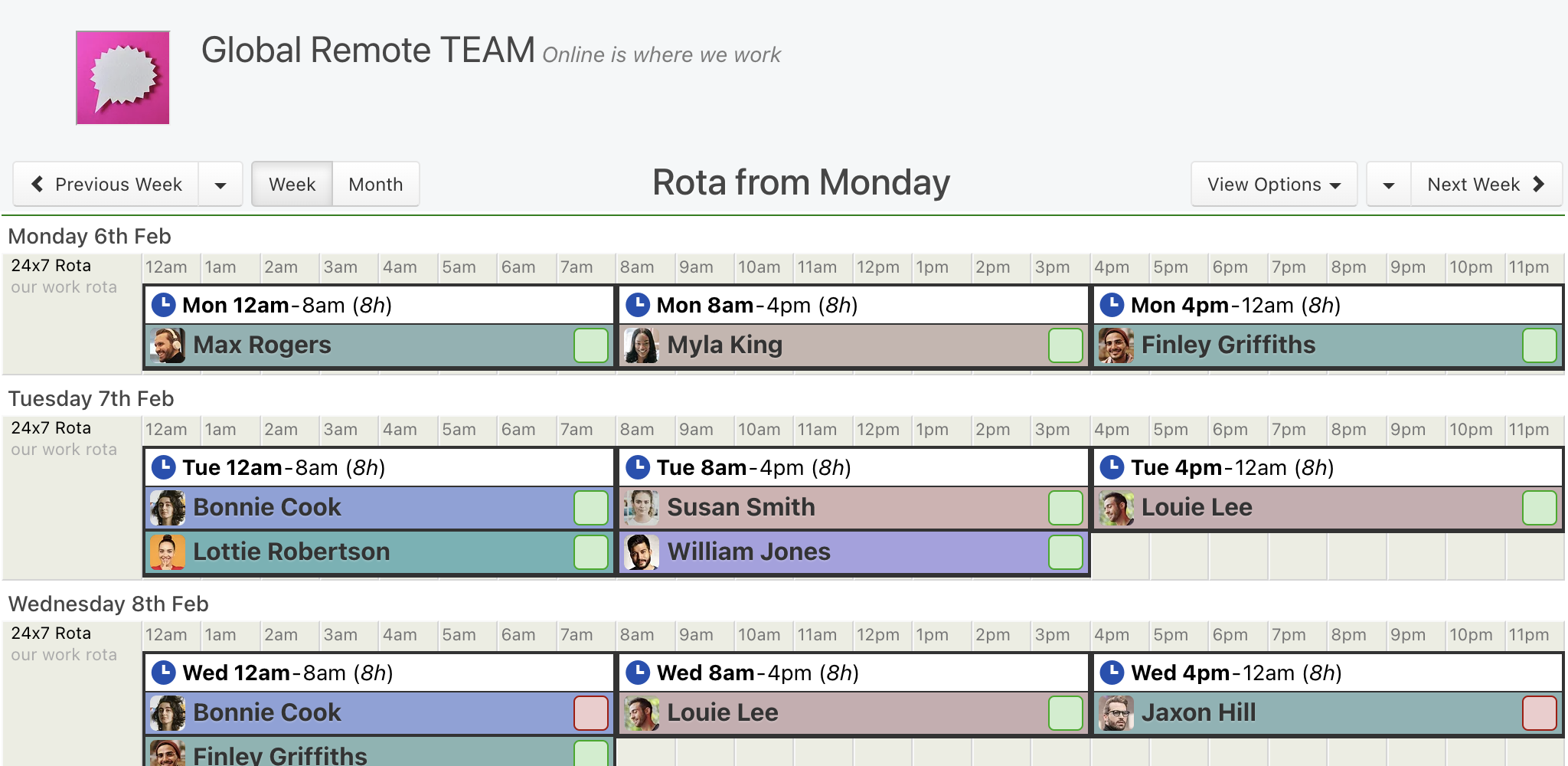Click Max Rogers' avatar photo
The width and height of the screenshot is (1568, 766).
pos(168,345)
